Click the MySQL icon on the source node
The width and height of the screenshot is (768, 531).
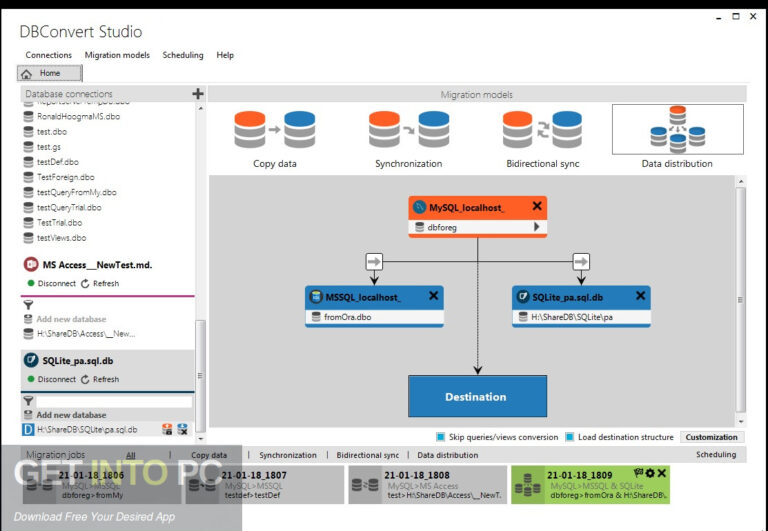pos(419,207)
